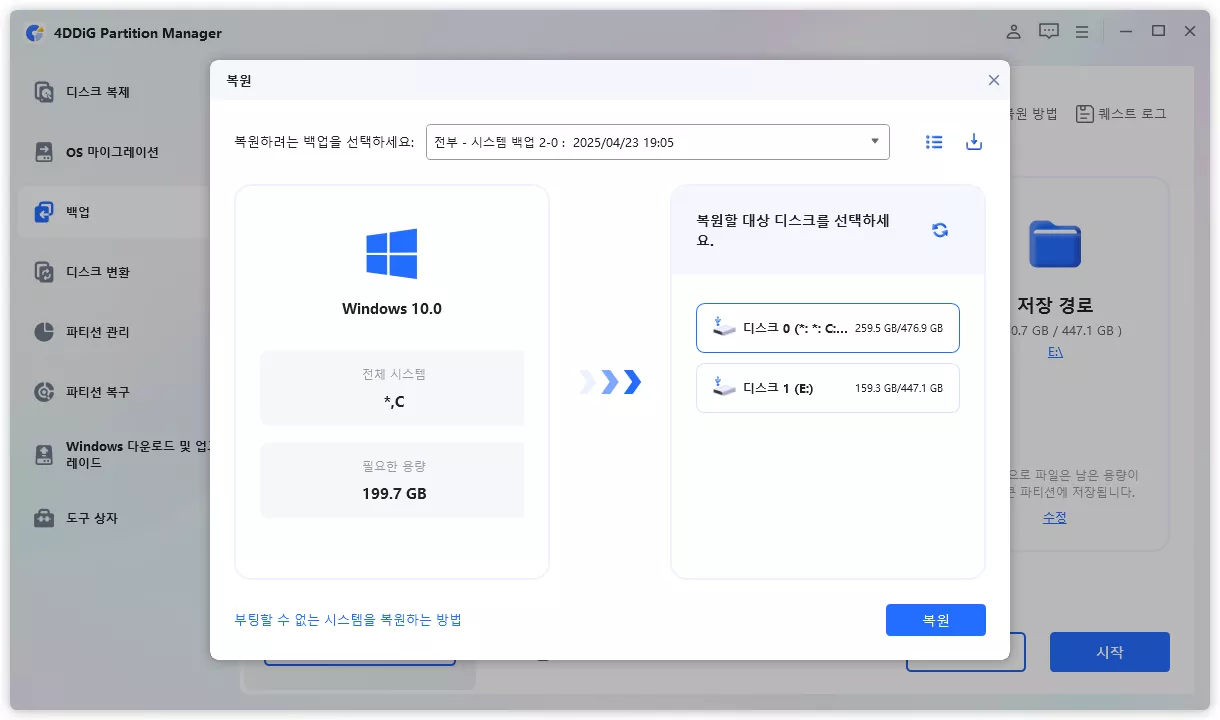Select Disk 1 (E:) as restore target
This screenshot has width=1220, height=720.
(828, 388)
